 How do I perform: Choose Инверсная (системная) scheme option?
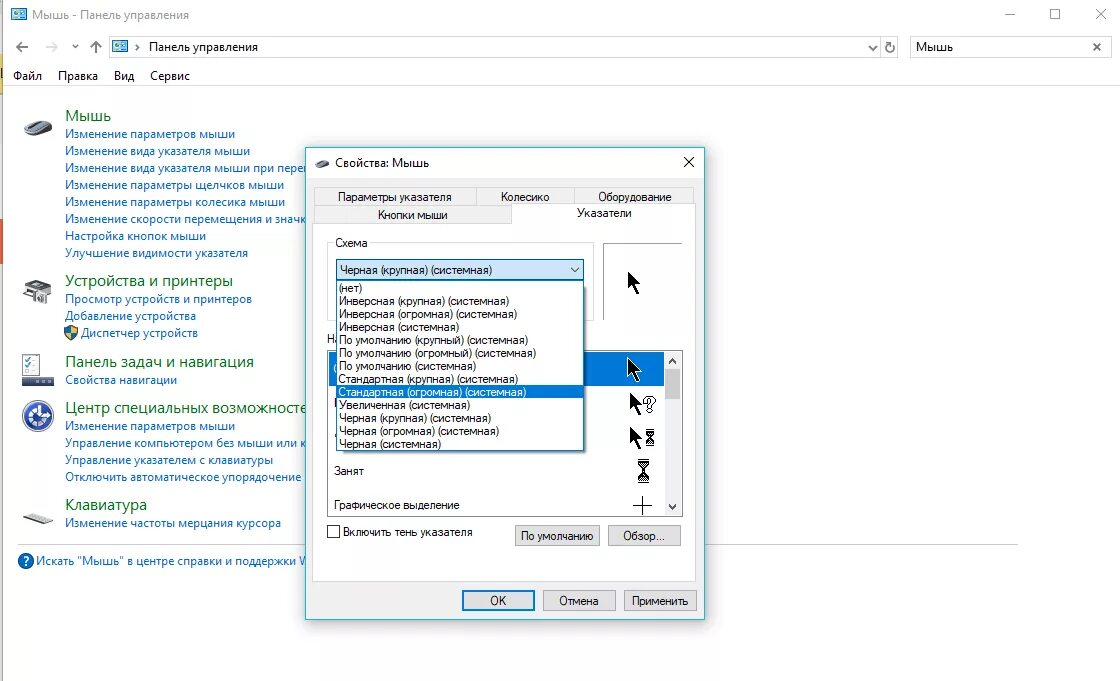coord(459,327)
